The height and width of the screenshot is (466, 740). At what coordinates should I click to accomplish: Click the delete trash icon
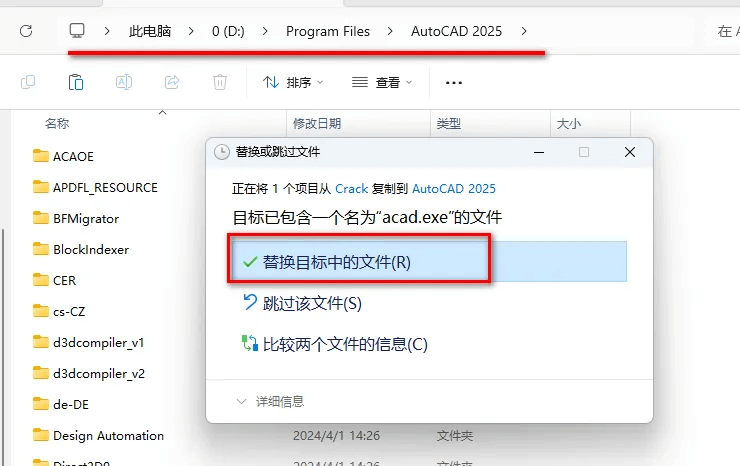219,82
